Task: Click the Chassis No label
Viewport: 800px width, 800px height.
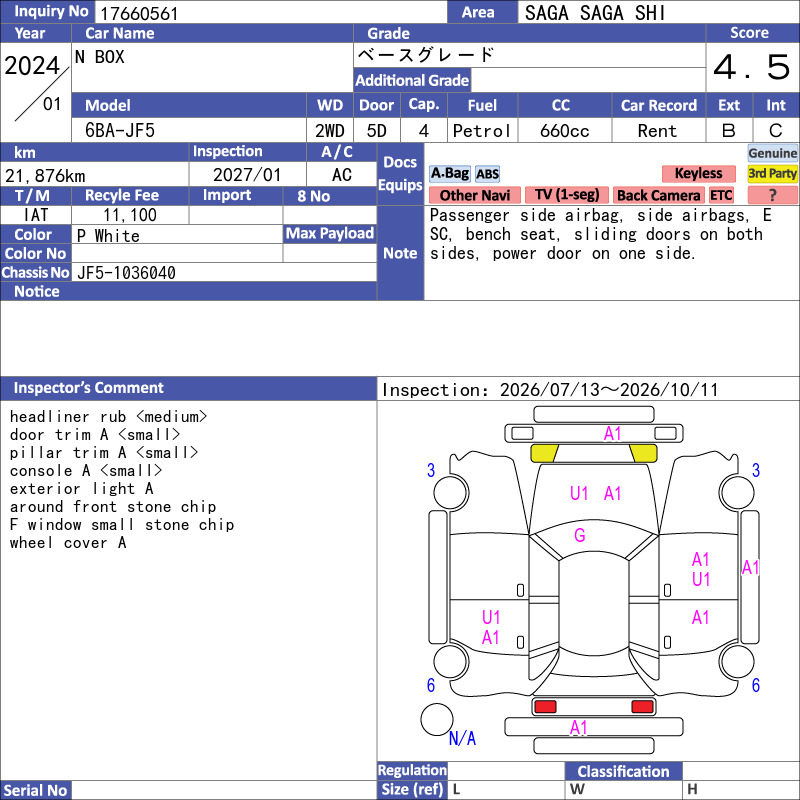Action: (x=36, y=272)
